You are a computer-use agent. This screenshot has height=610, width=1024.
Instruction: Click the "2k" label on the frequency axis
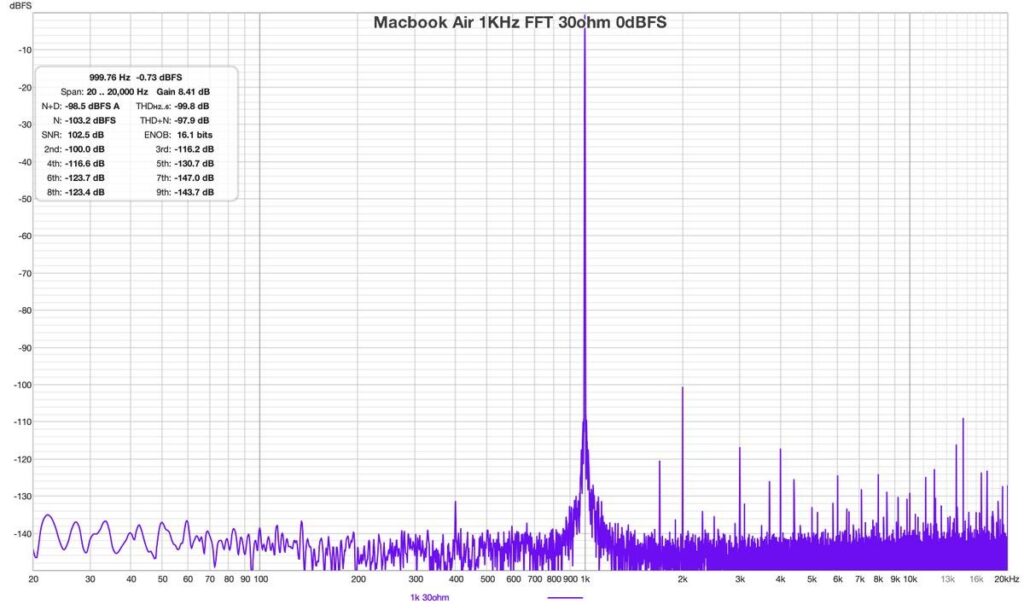(682, 579)
